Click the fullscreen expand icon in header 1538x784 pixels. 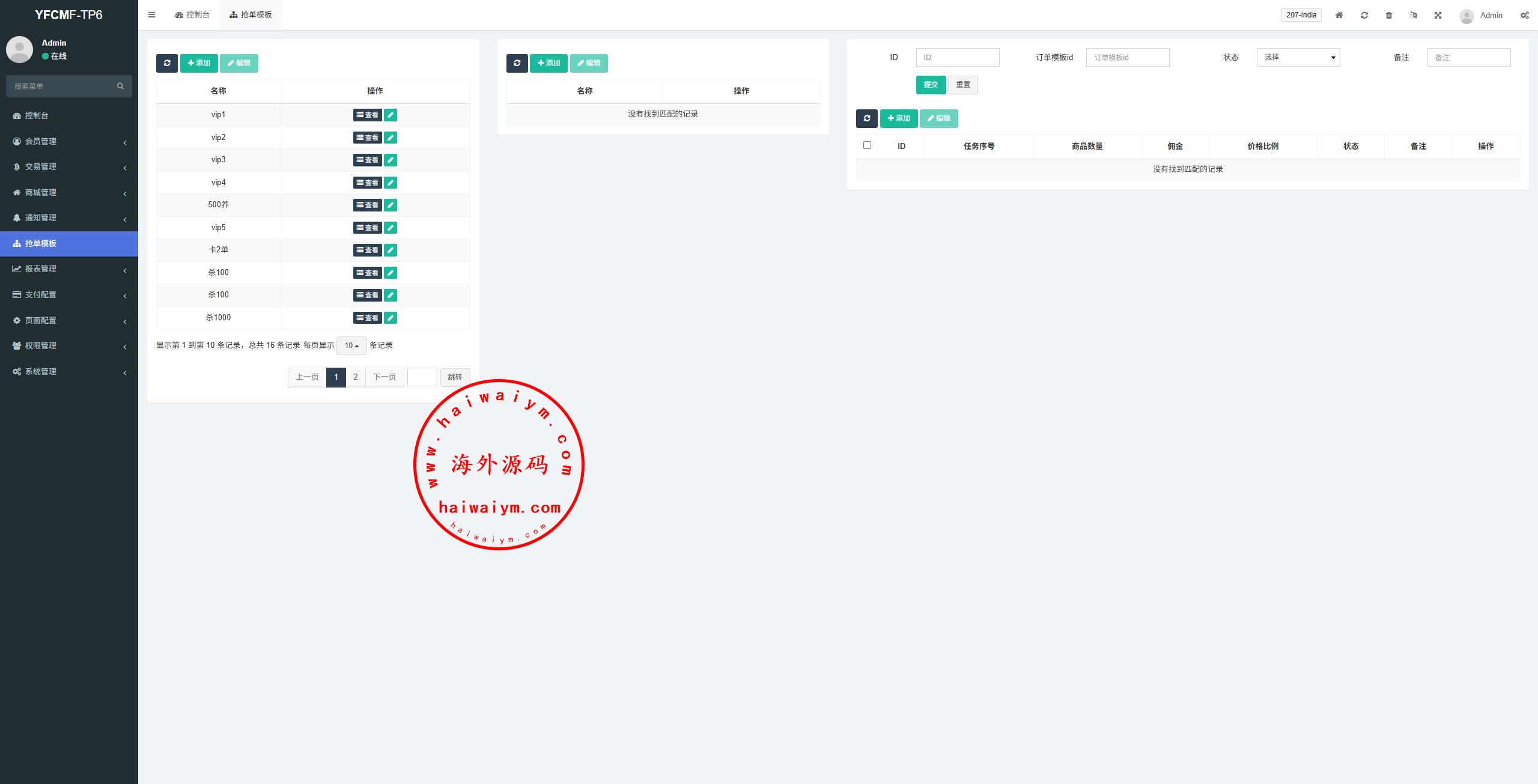tap(1438, 15)
